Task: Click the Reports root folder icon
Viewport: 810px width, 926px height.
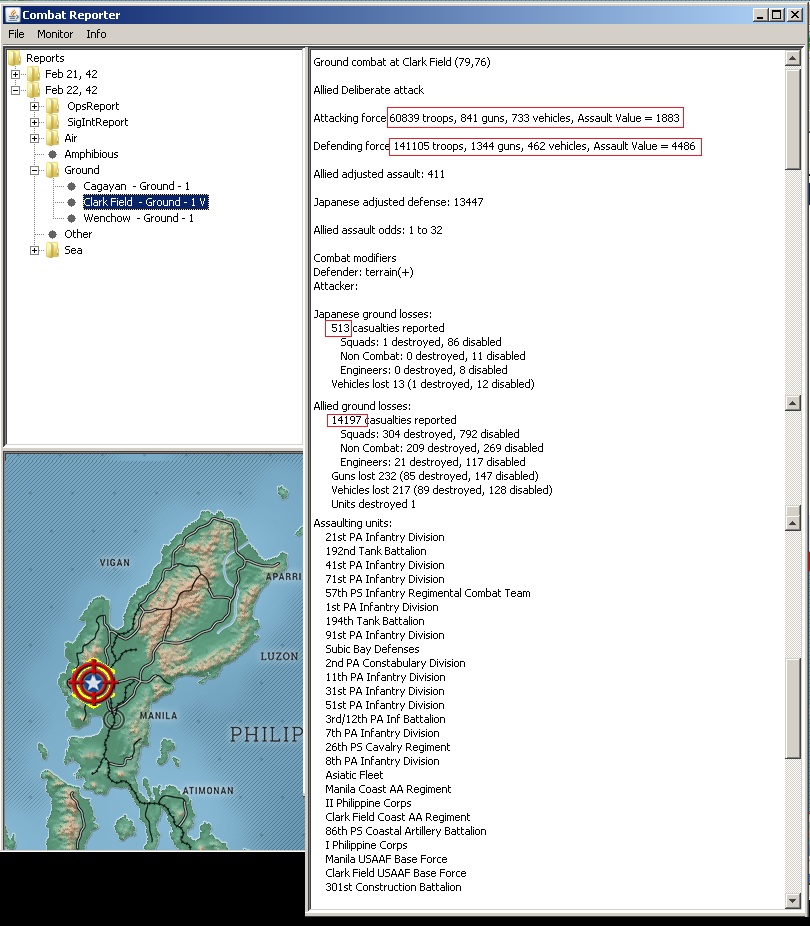Action: pyautogui.click(x=15, y=58)
